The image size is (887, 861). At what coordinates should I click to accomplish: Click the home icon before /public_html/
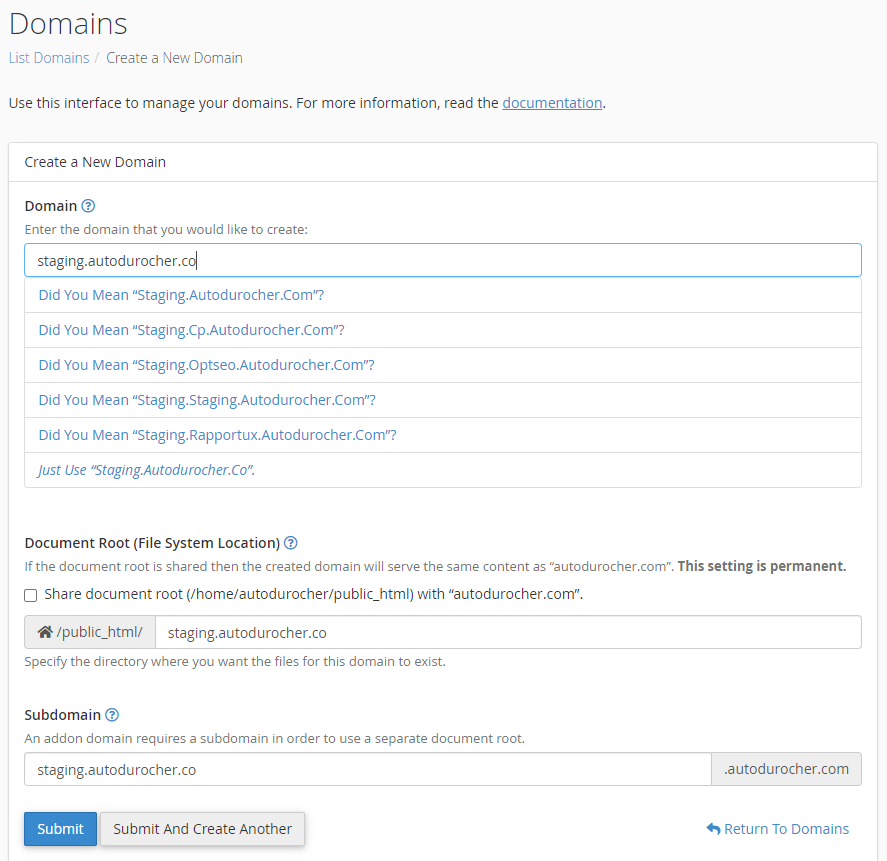coord(44,632)
